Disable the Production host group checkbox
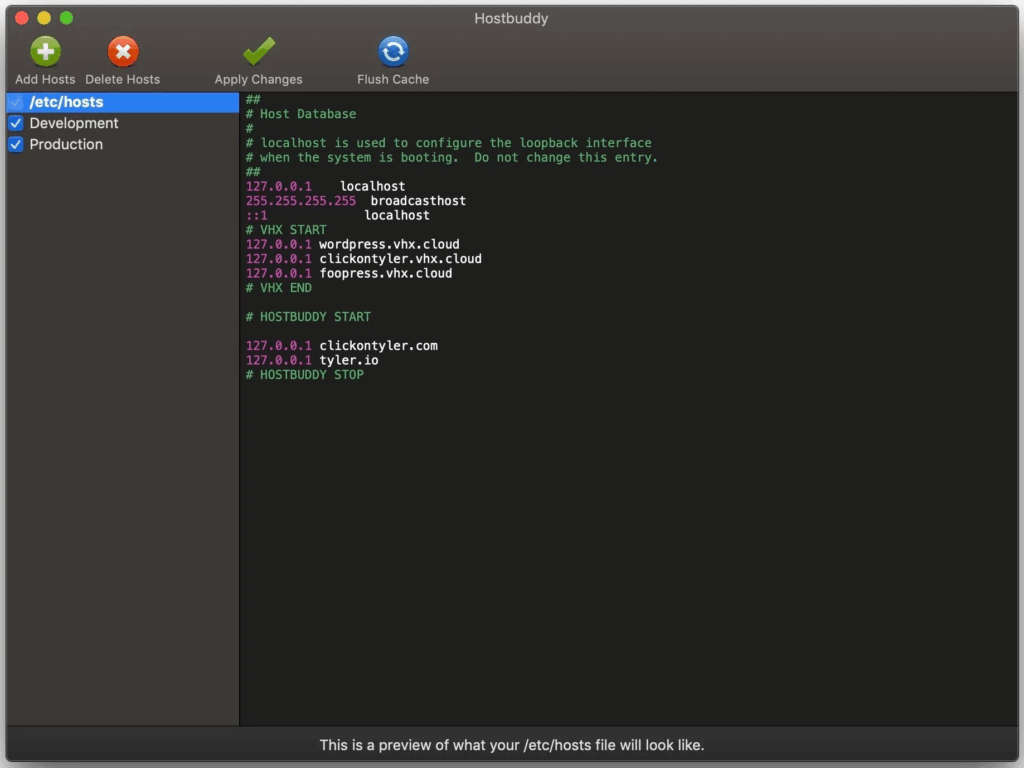 tap(16, 144)
